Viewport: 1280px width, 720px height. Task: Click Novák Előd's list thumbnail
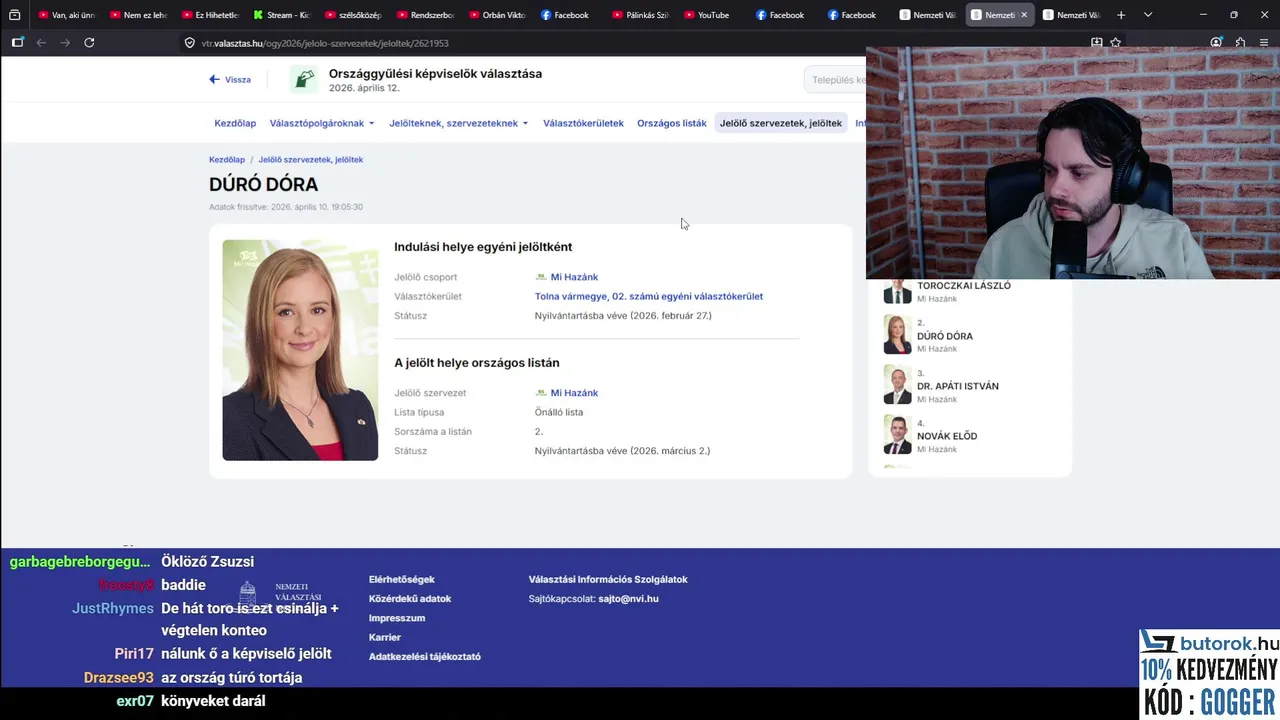tap(897, 435)
